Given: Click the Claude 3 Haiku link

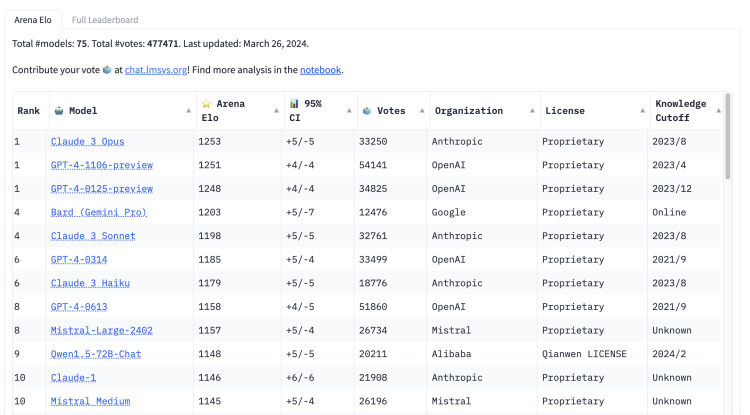Looking at the screenshot, I should coord(93,283).
